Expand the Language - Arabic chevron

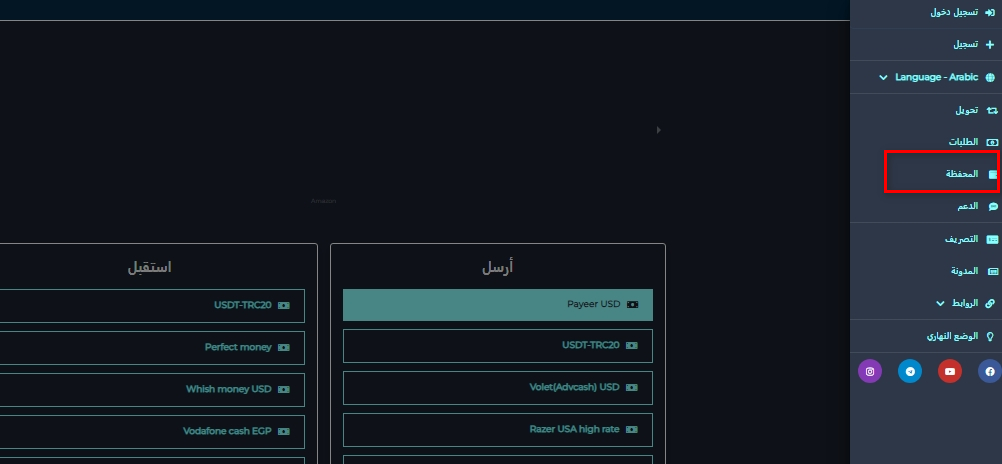(883, 78)
